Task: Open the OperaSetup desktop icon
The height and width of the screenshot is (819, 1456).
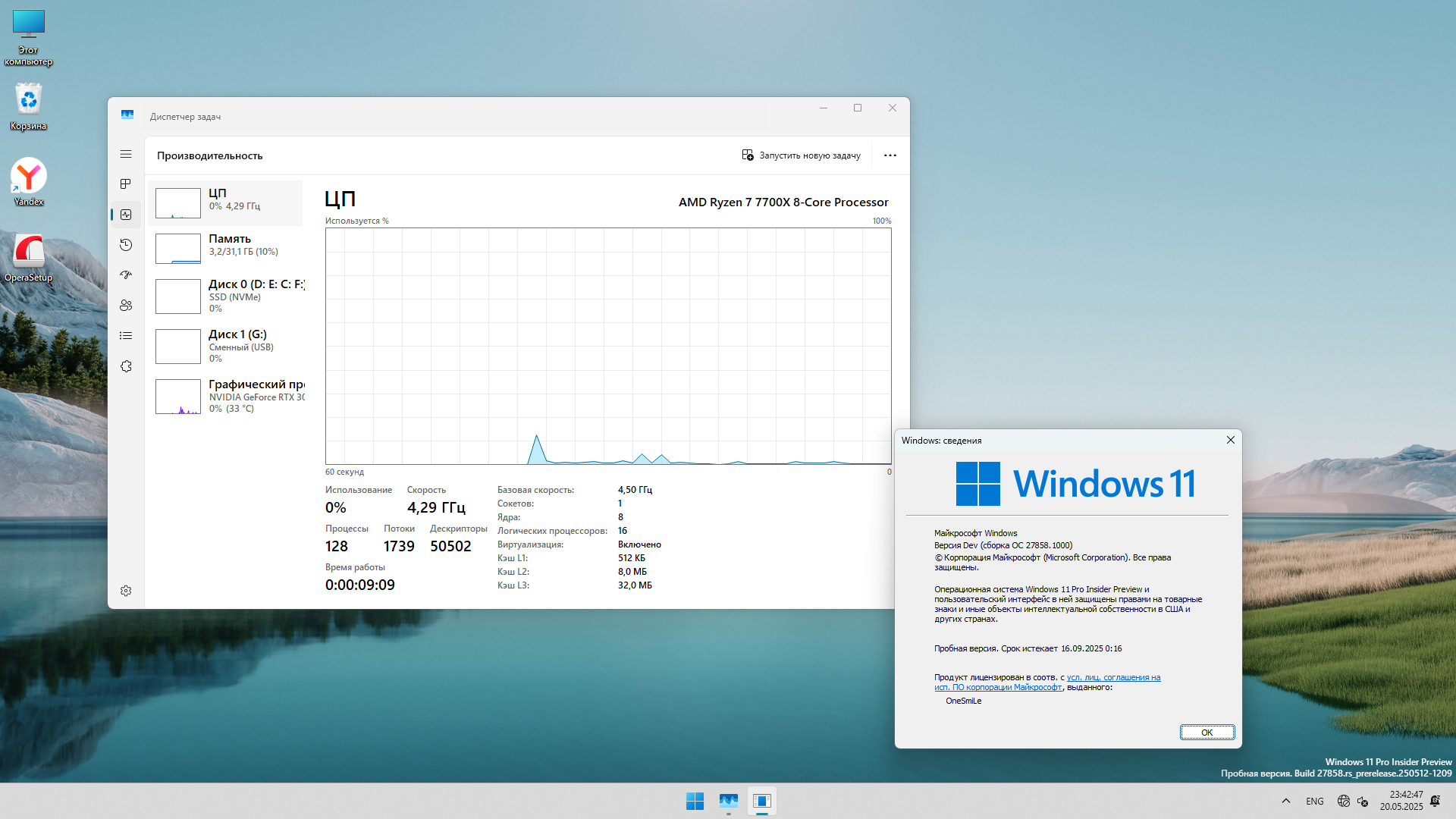Action: click(29, 258)
